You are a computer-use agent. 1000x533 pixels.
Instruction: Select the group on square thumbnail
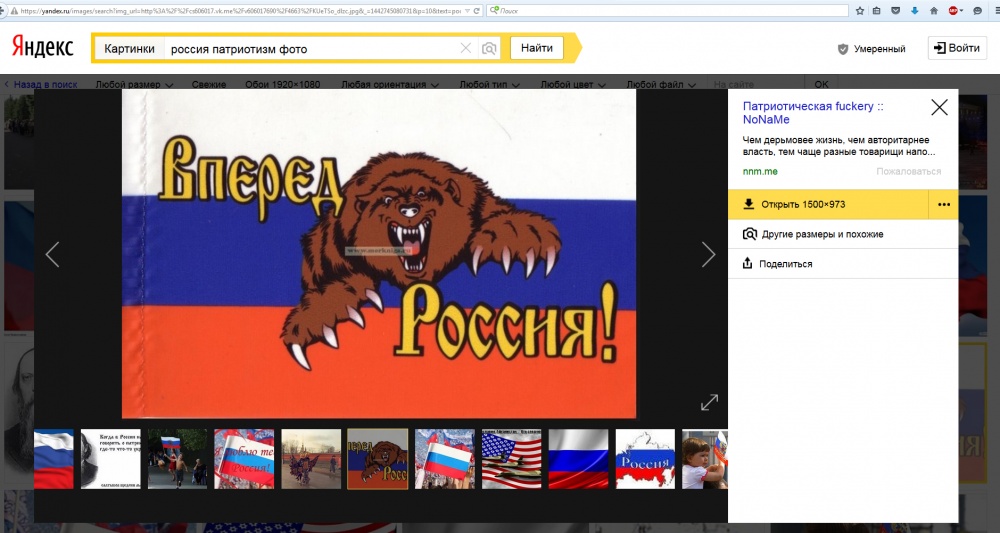(x=311, y=459)
